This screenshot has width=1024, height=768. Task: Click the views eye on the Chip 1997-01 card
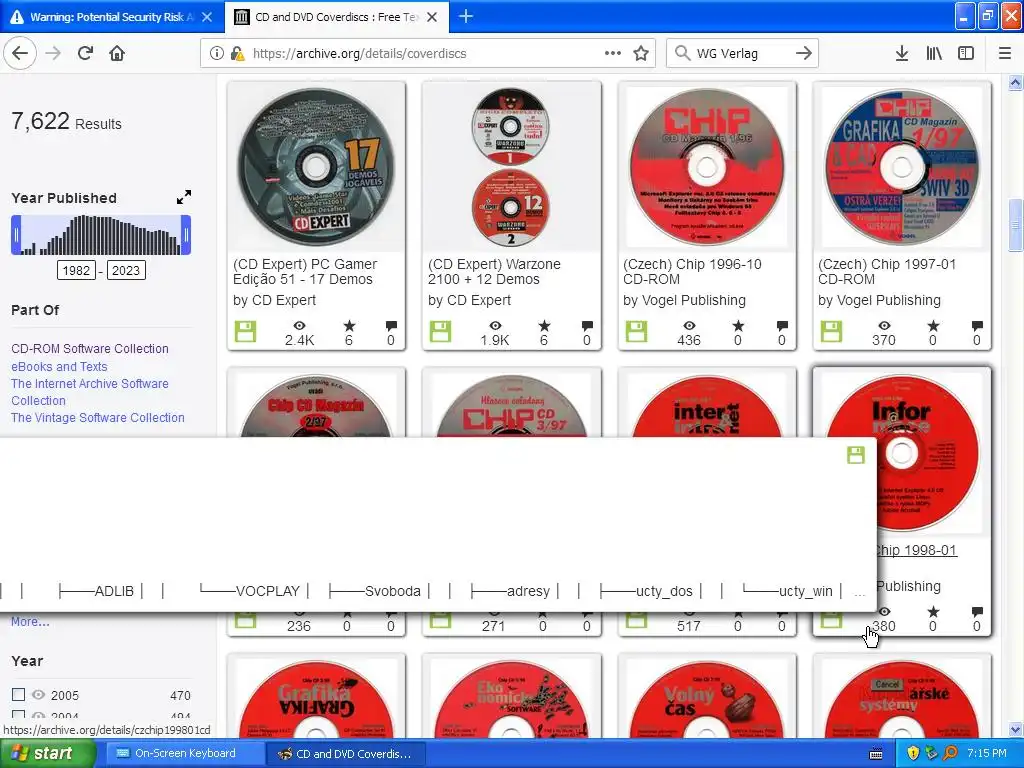[x=884, y=326]
